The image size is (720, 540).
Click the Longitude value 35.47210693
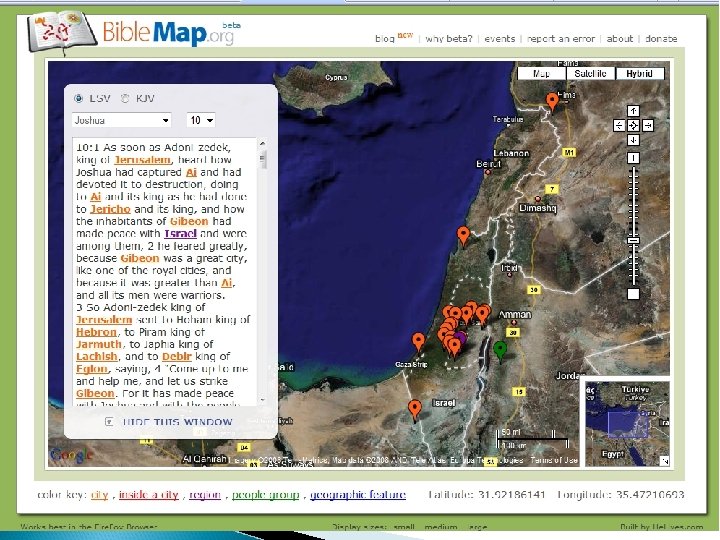tap(650, 495)
